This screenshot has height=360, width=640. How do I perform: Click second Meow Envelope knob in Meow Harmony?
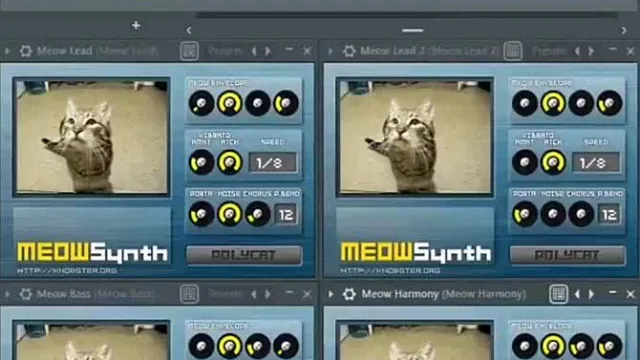click(x=553, y=346)
